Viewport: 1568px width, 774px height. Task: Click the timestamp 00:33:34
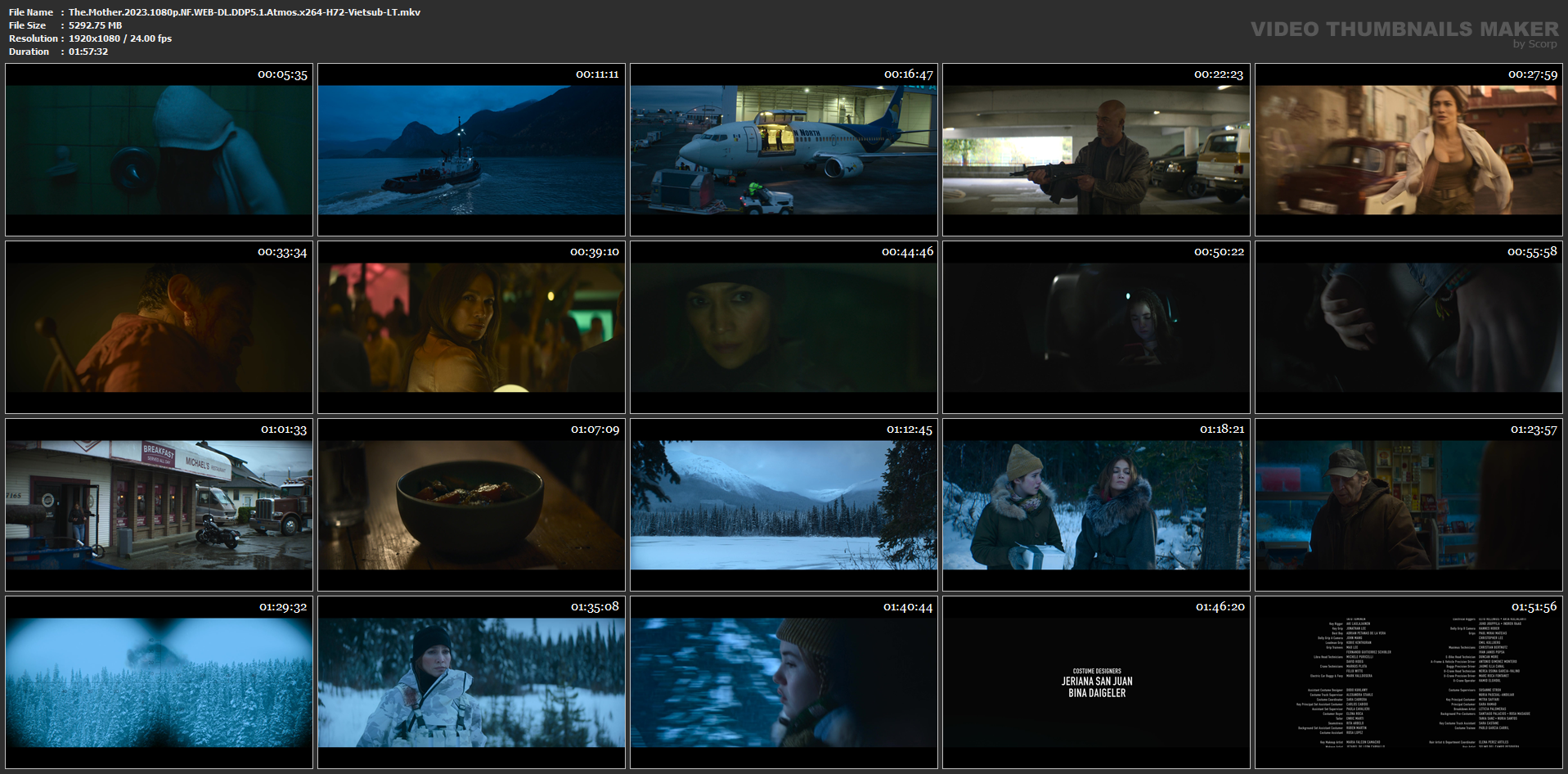coord(282,252)
